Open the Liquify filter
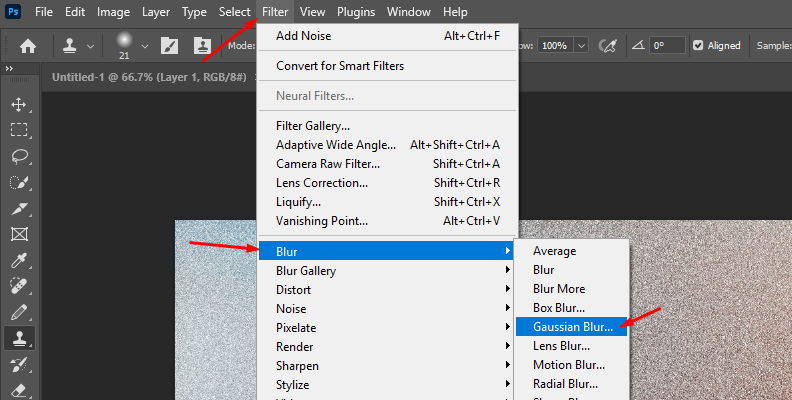 coord(388,202)
